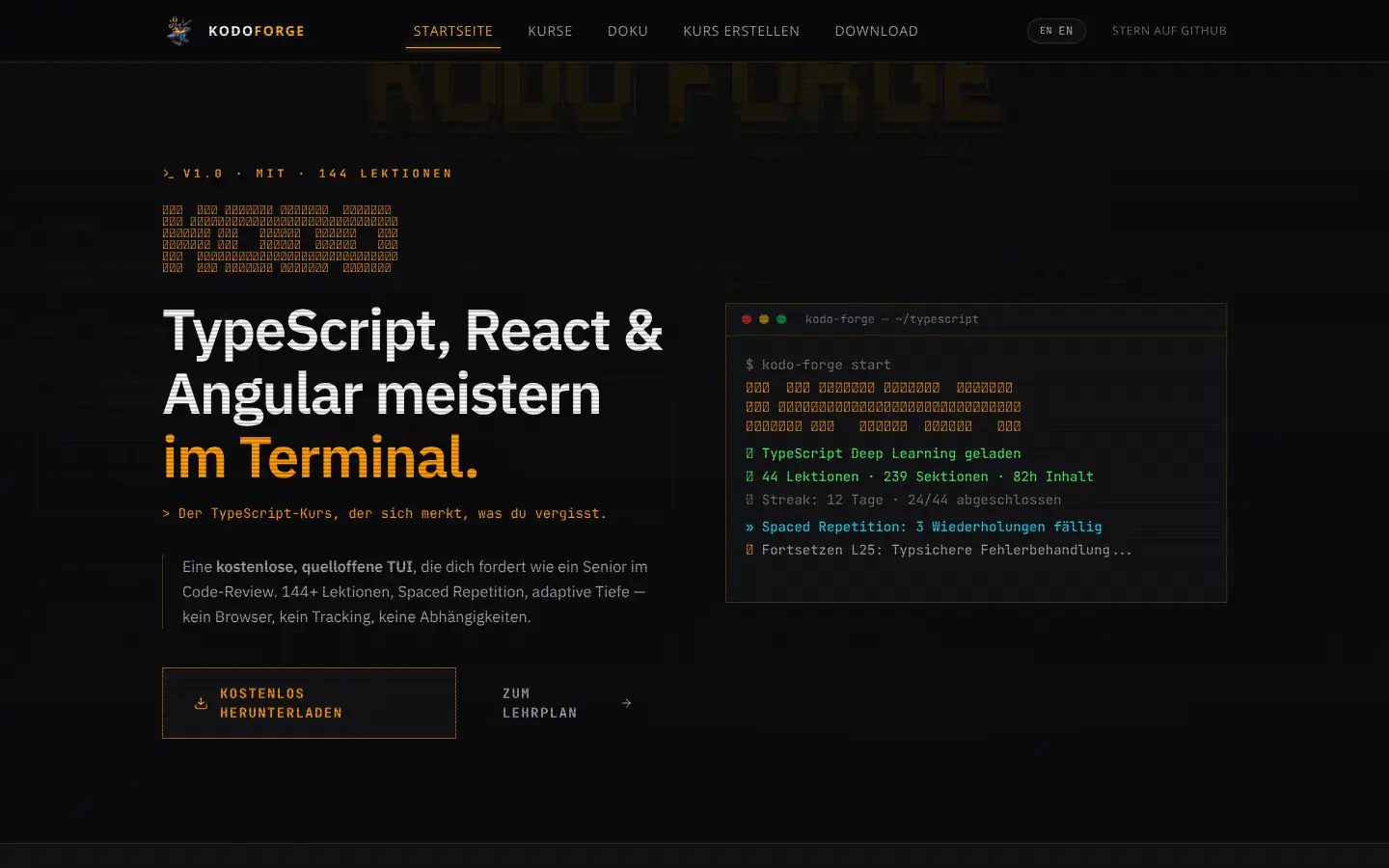Click the bold text 'kostenlose, quelloffene TUI'
The height and width of the screenshot is (868, 1389).
click(x=314, y=567)
